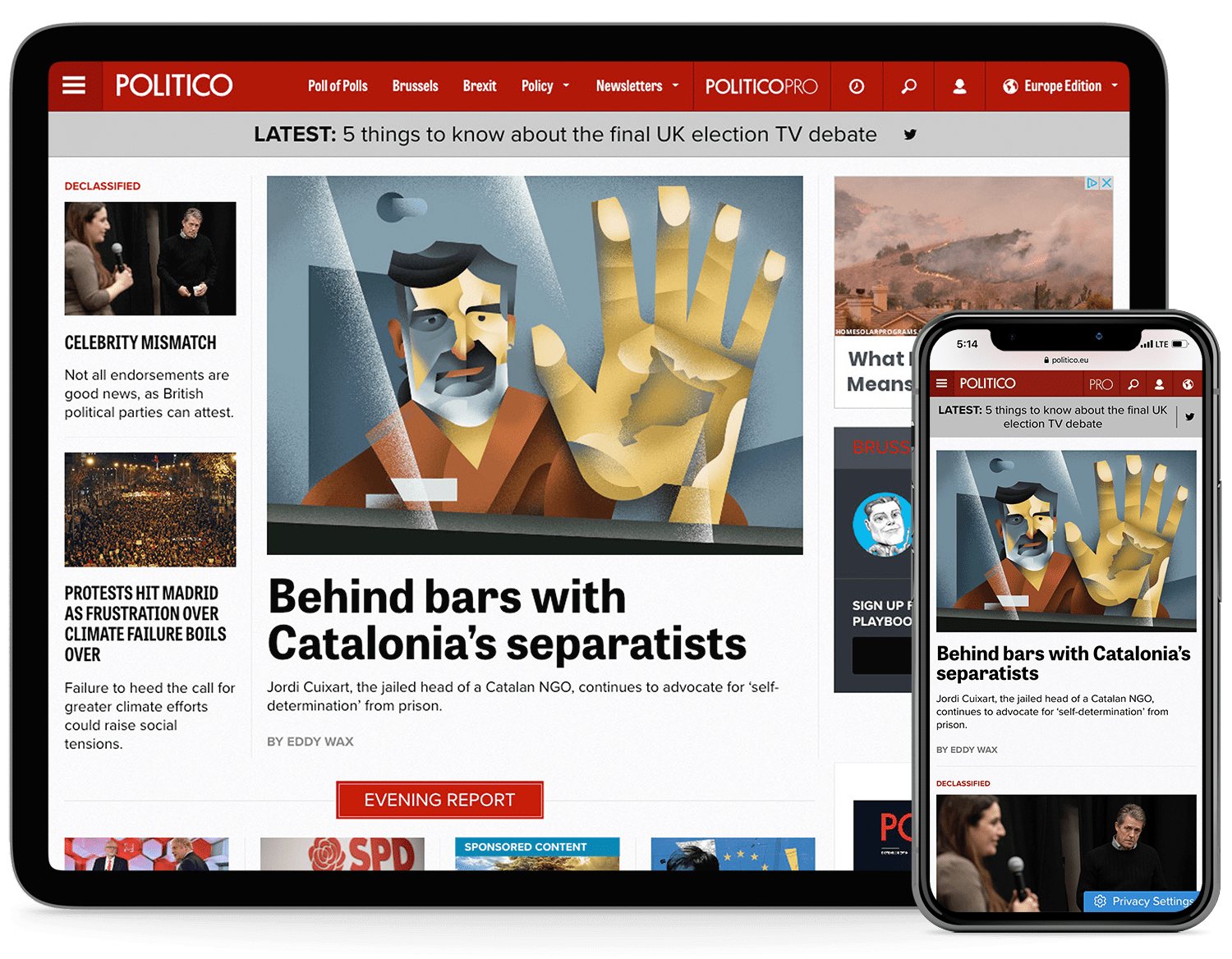
Task: Close the wildfire ad with the X
Action: [1106, 183]
